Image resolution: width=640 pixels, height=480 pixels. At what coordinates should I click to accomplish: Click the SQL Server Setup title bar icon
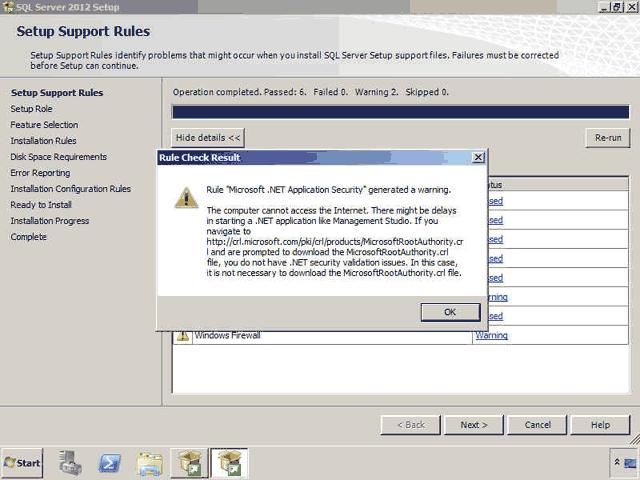(7, 7)
